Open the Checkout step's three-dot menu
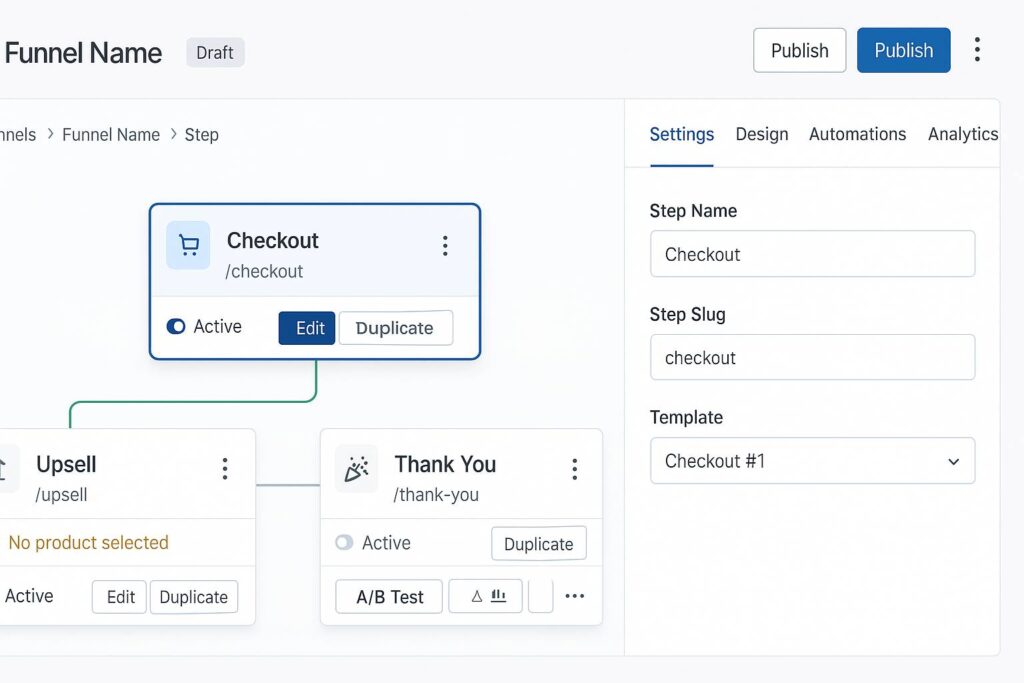The image size is (1024, 683). click(x=445, y=246)
